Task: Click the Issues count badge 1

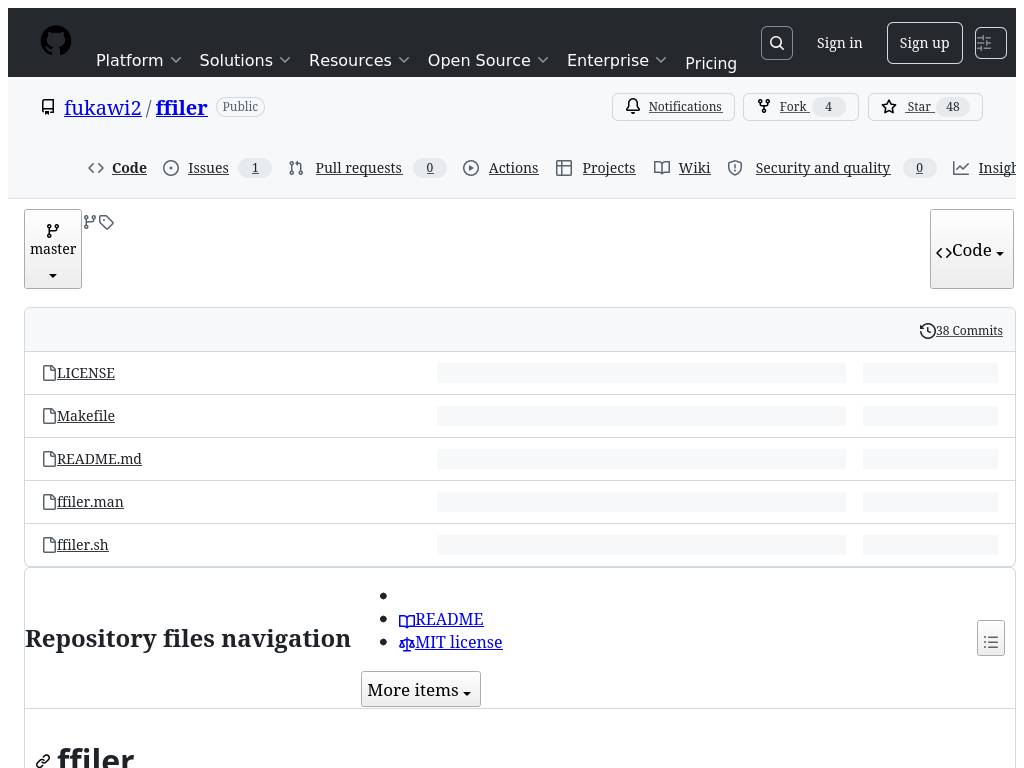Action: click(255, 168)
